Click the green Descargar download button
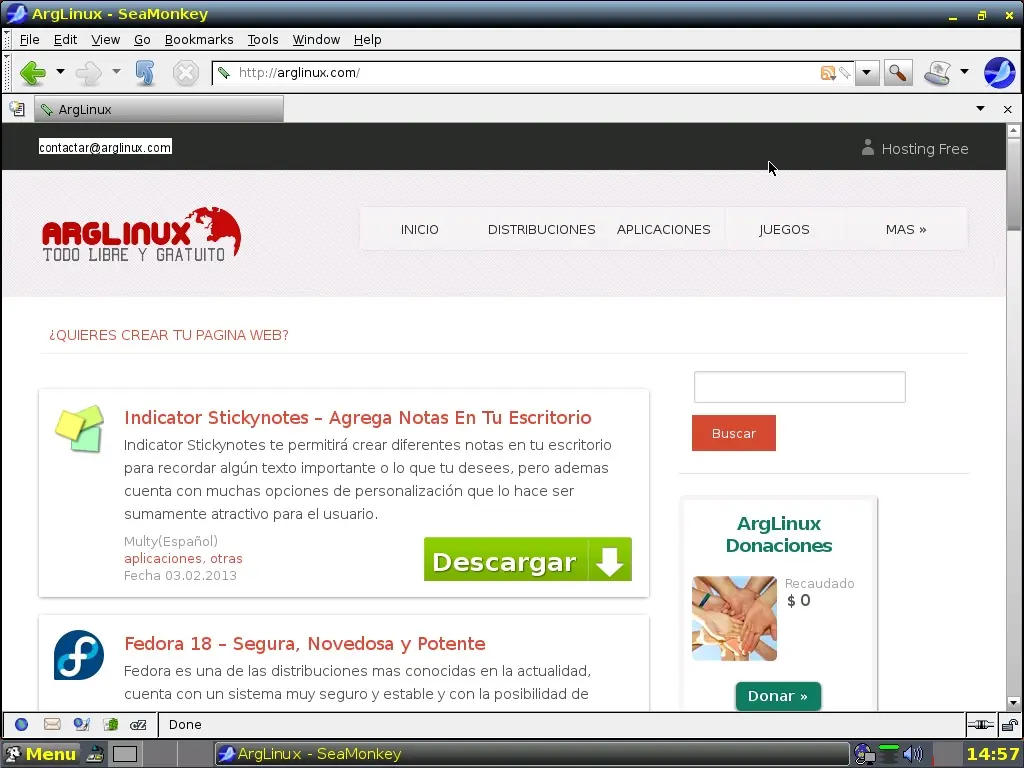Screen dimensions: 1024x768 [x=528, y=560]
